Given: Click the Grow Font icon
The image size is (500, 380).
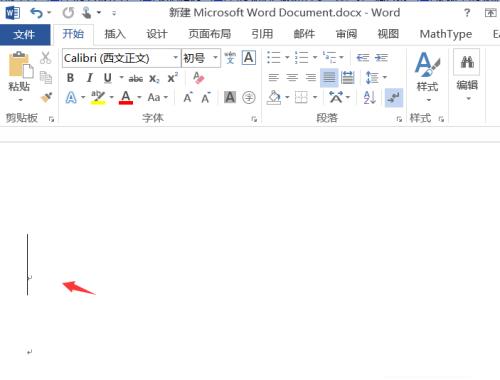Looking at the screenshot, I should tap(188, 98).
